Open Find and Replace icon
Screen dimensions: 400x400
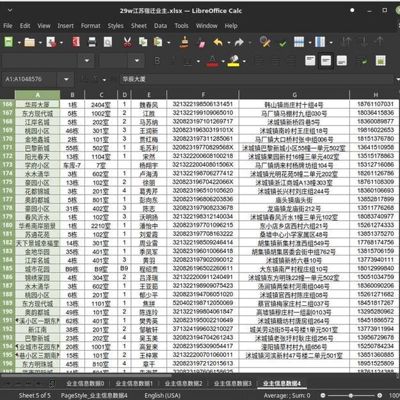pyautogui.click(x=265, y=42)
